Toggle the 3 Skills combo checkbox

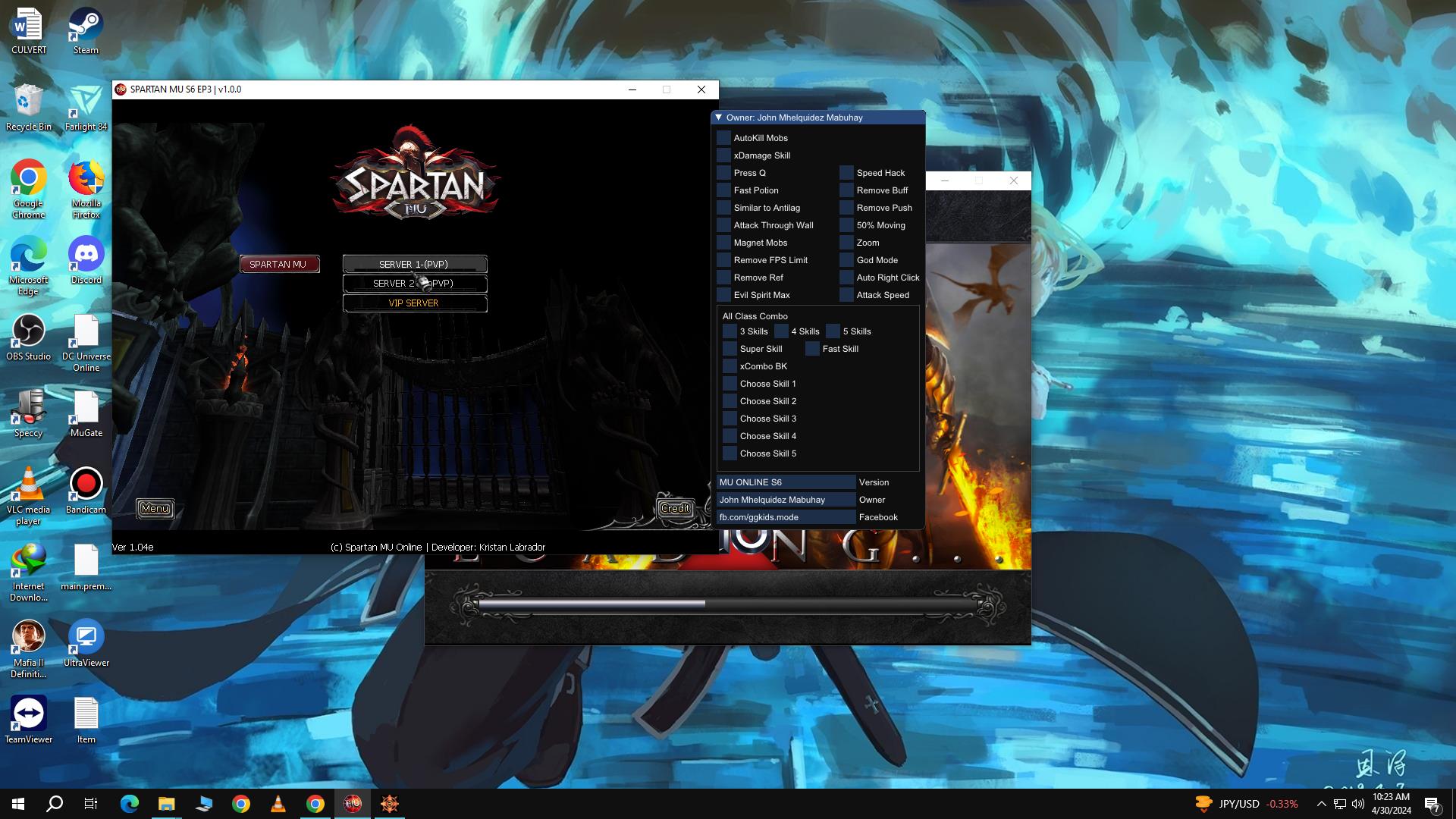tap(730, 331)
